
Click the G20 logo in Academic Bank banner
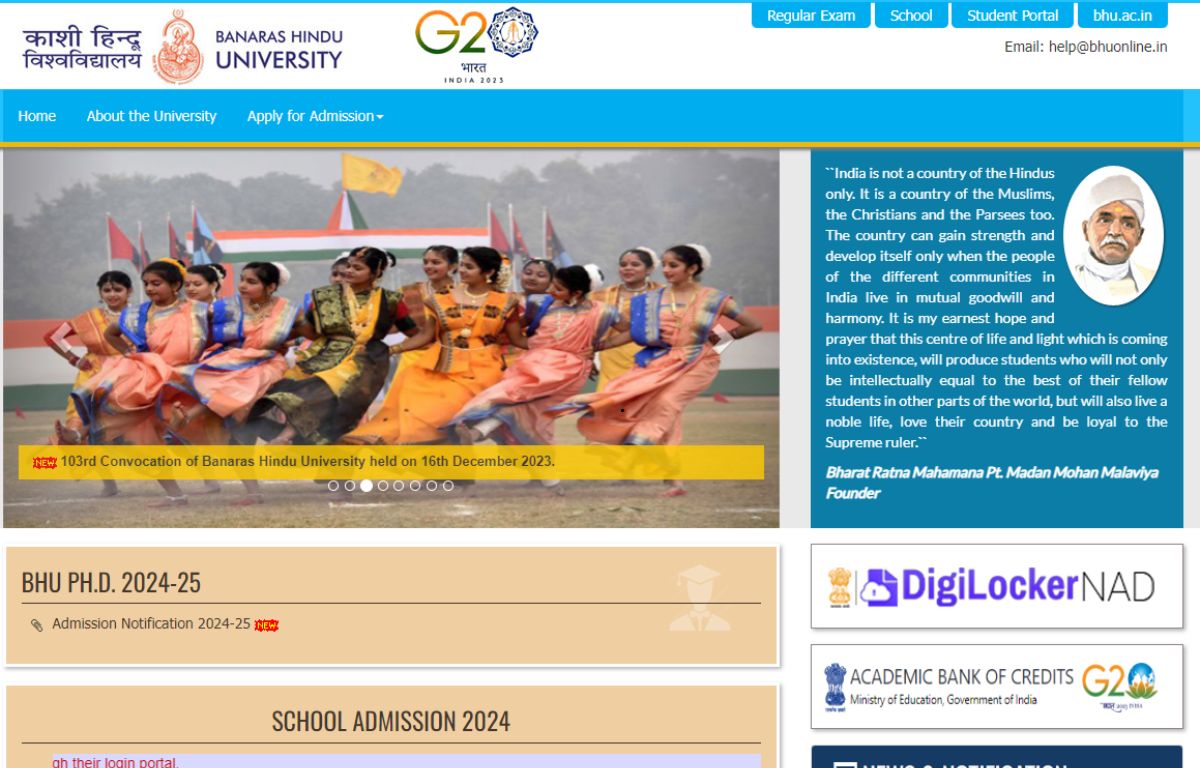1119,686
